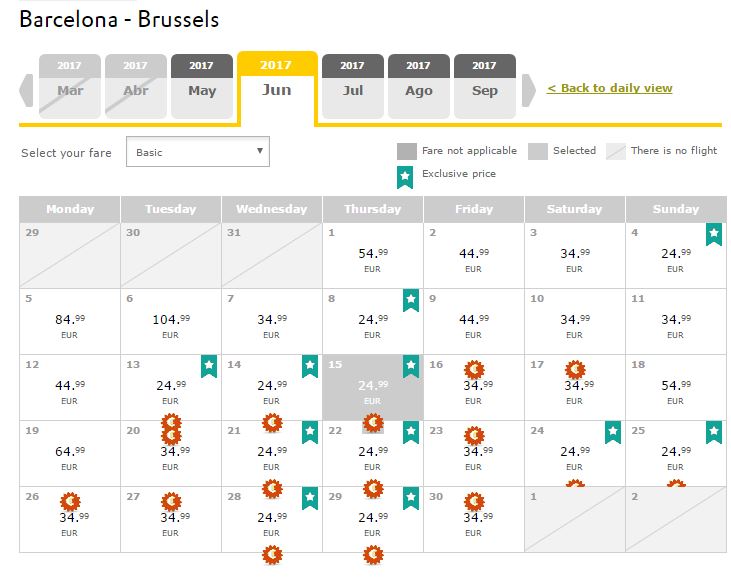Select June 1 fare 54.99 EUR
This screenshot has height=578, width=731.
[373, 255]
